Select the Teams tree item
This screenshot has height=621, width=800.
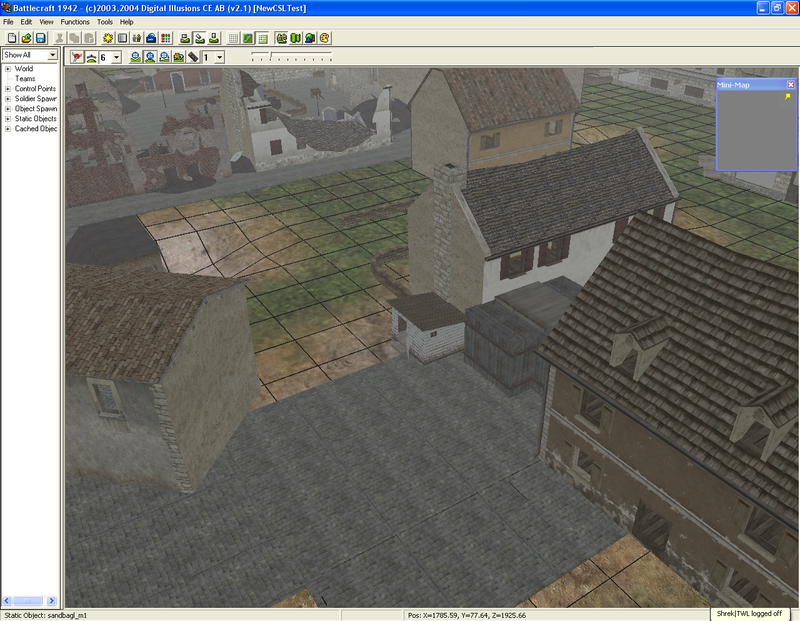pos(25,79)
